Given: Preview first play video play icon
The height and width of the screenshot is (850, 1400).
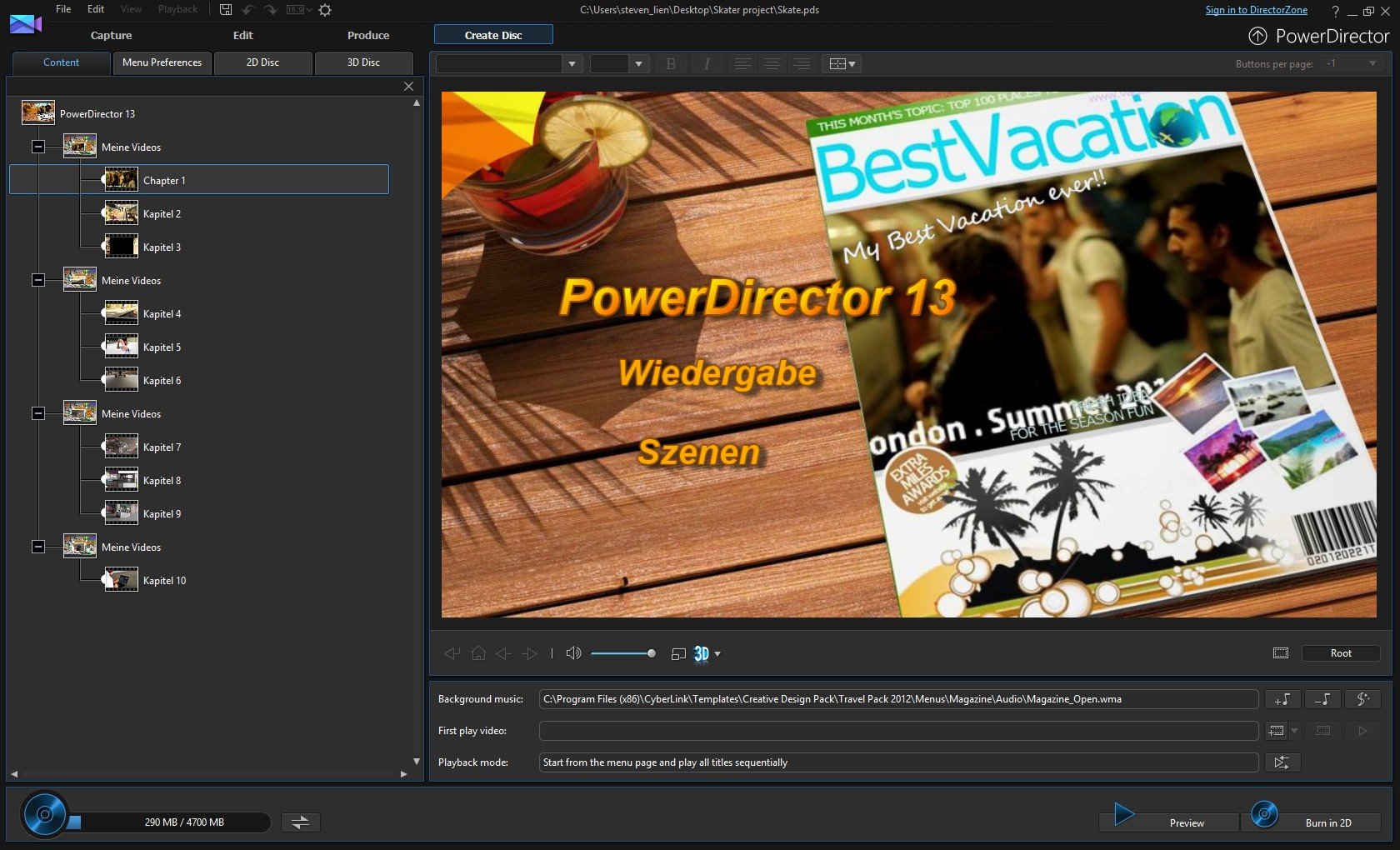Looking at the screenshot, I should point(1362,731).
